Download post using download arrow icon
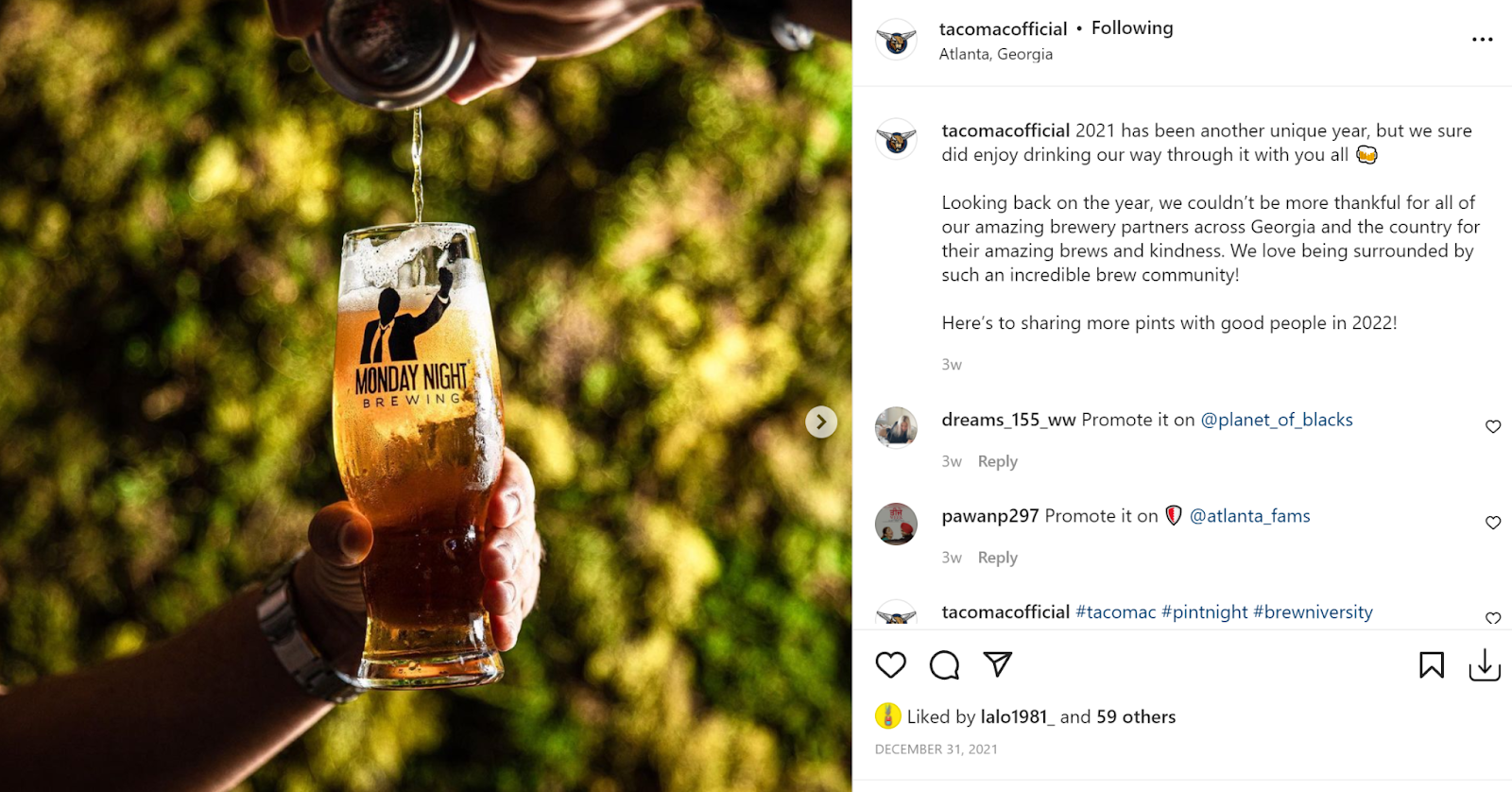Image resolution: width=1512 pixels, height=792 pixels. pyautogui.click(x=1485, y=664)
